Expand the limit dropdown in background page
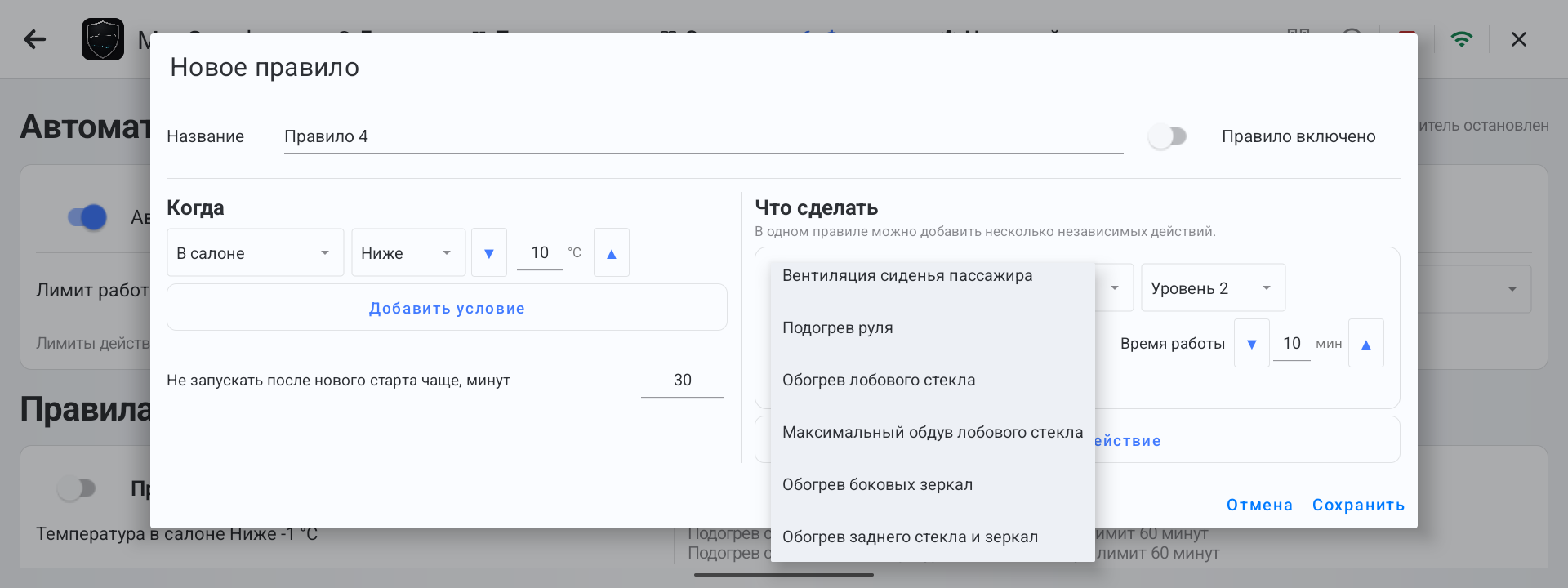This screenshot has width=1568, height=588. pyautogui.click(x=1512, y=289)
